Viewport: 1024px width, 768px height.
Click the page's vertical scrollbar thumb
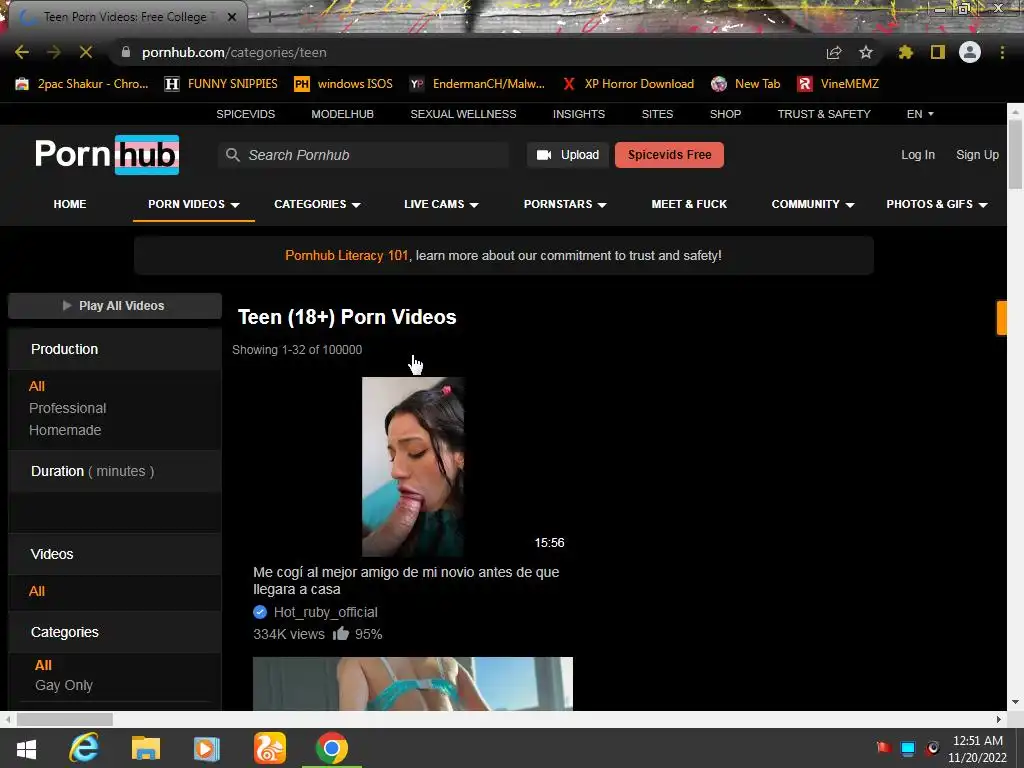(1015, 155)
